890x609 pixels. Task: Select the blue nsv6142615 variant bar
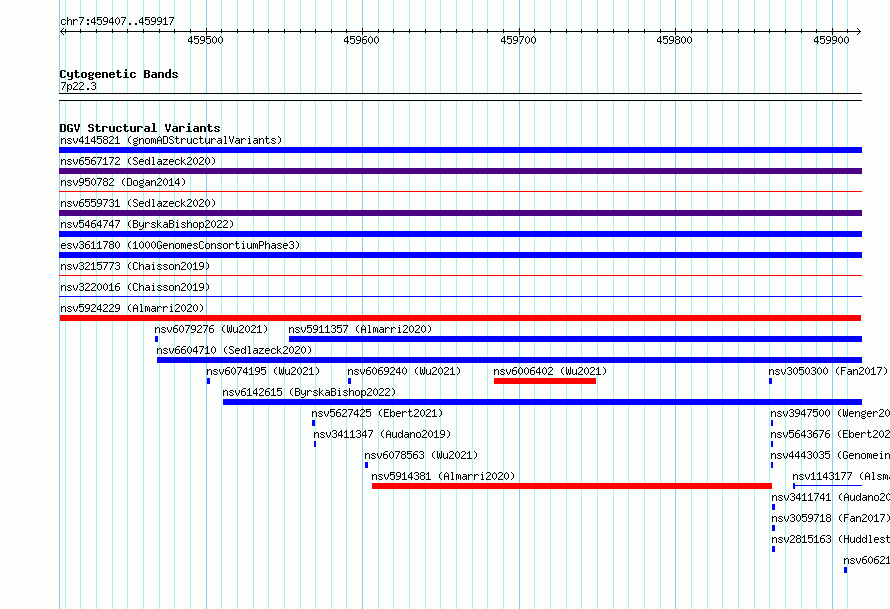[542, 402]
